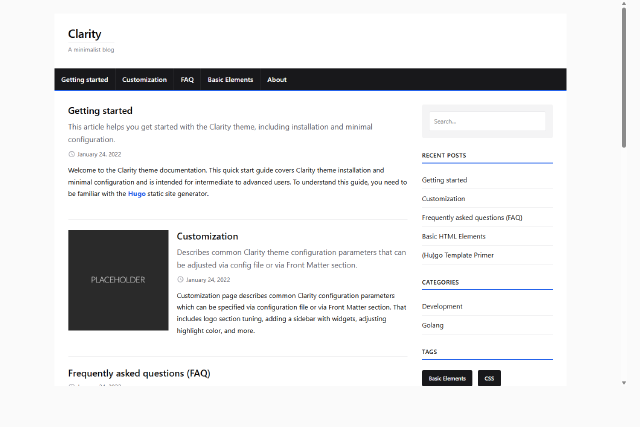
Task: Follow the Hugo static site generator link
Action: pos(136,194)
